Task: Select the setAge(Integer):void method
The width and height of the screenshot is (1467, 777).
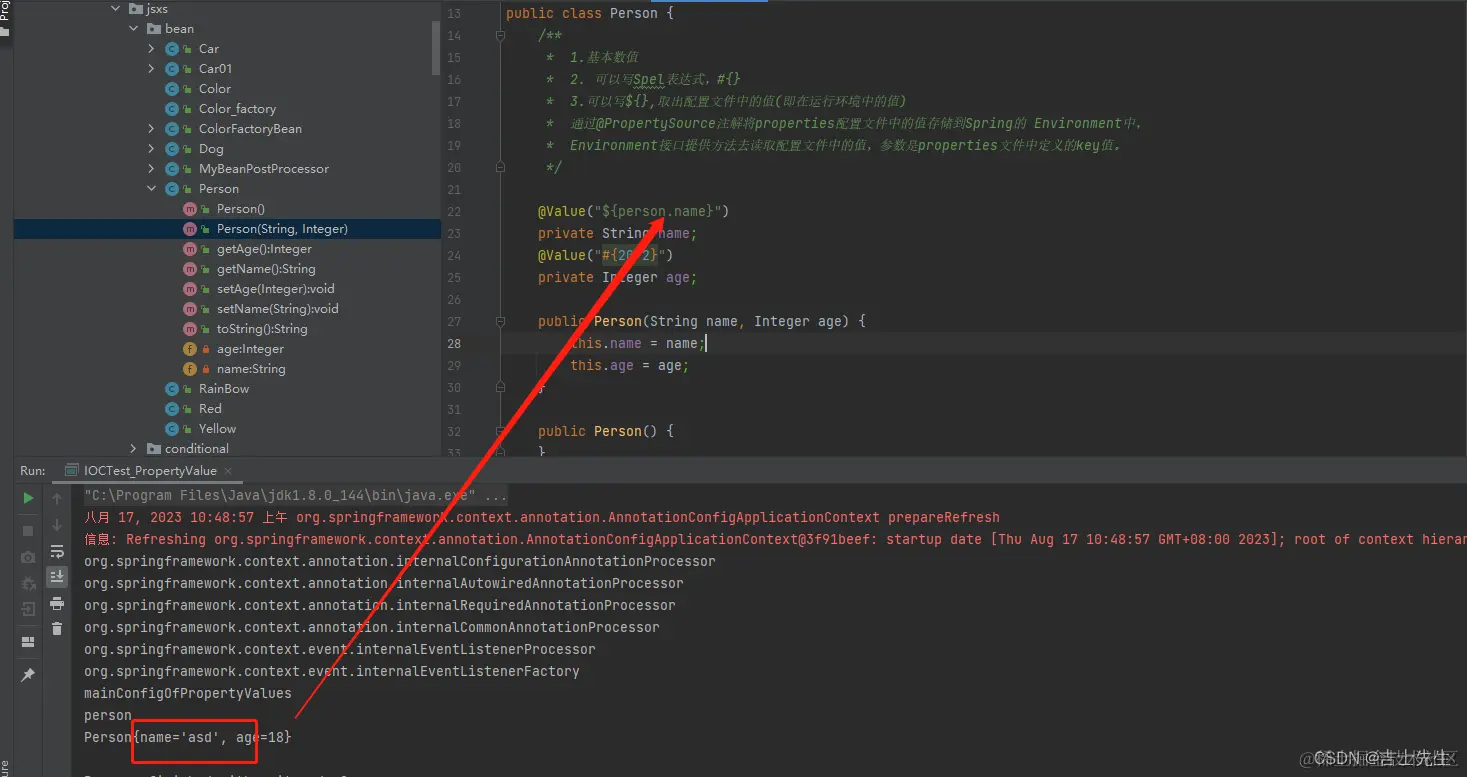Action: coord(276,289)
